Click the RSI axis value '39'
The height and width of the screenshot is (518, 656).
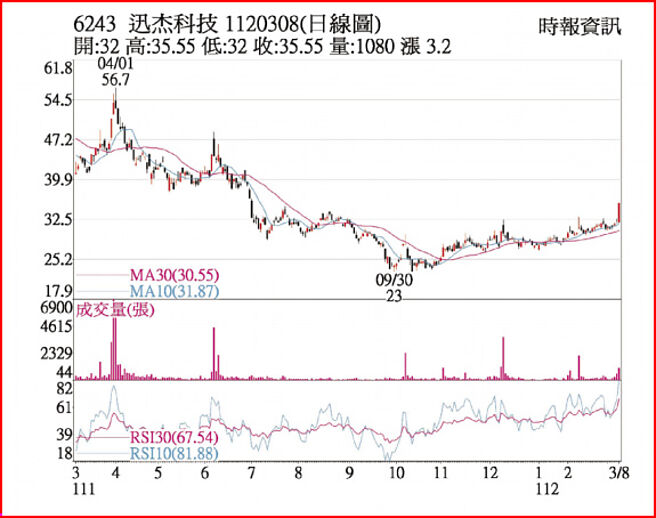(64, 435)
